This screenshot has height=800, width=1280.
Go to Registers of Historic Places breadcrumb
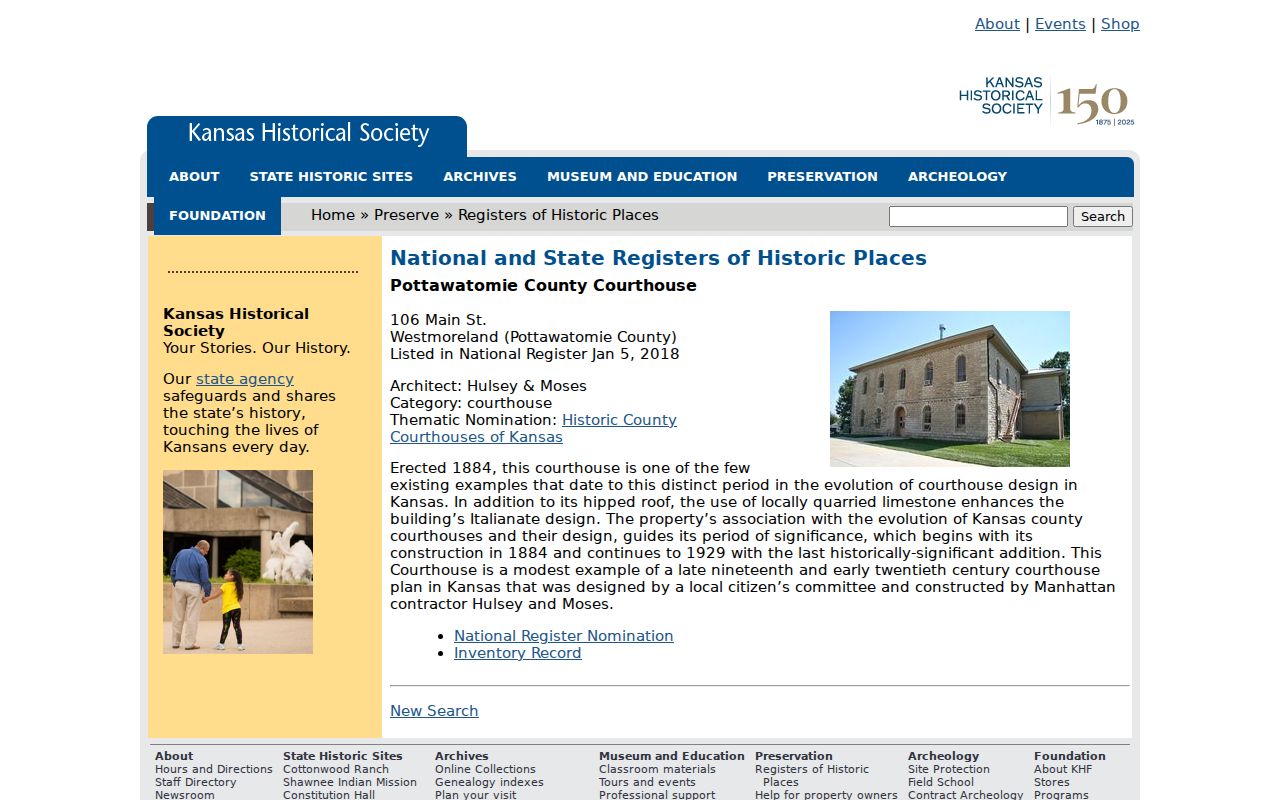pos(558,215)
